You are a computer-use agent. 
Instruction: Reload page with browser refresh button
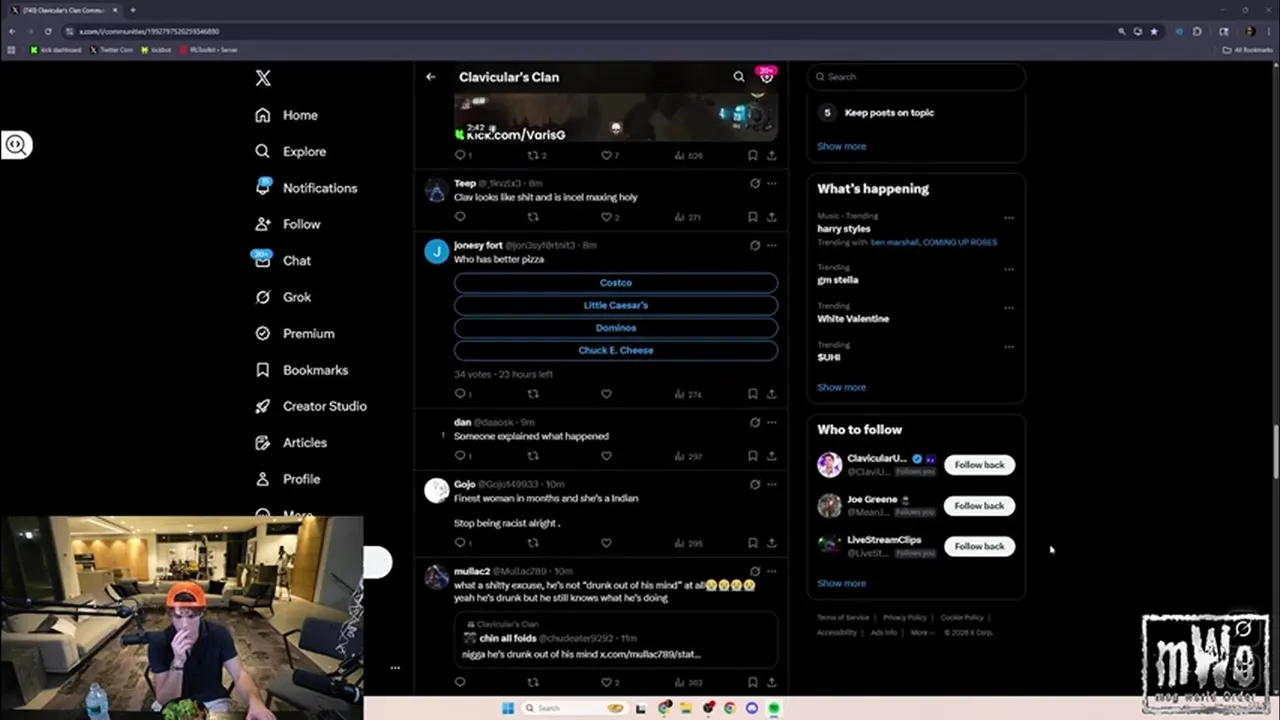point(47,31)
